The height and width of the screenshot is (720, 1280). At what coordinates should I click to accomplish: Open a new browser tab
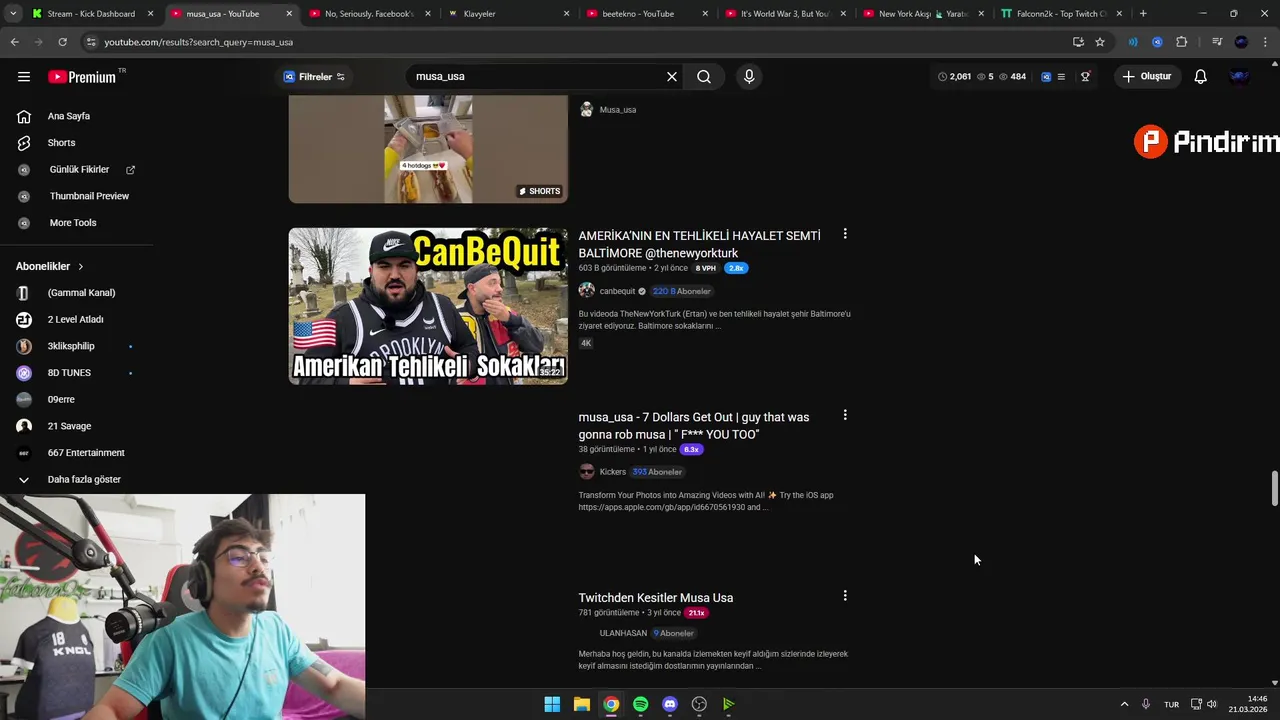point(1143,14)
